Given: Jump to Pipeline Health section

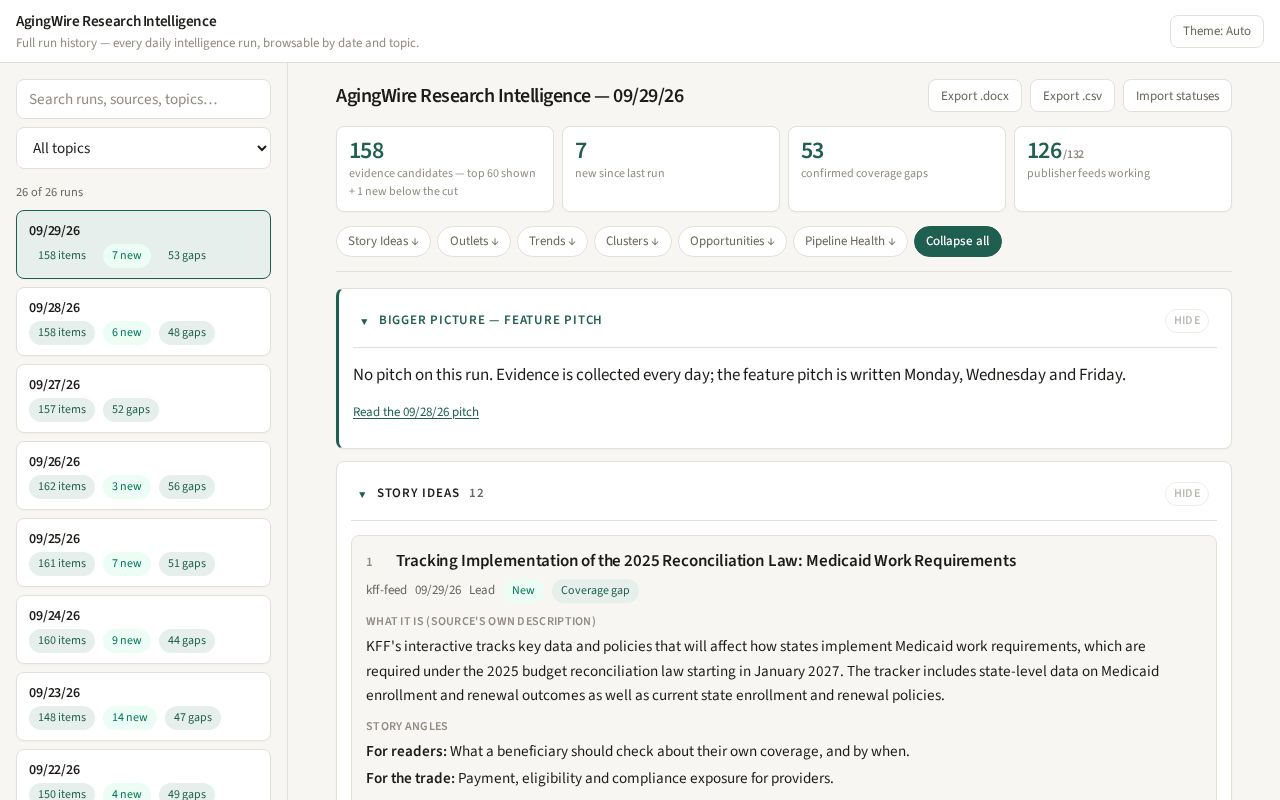Looking at the screenshot, I should point(850,241).
